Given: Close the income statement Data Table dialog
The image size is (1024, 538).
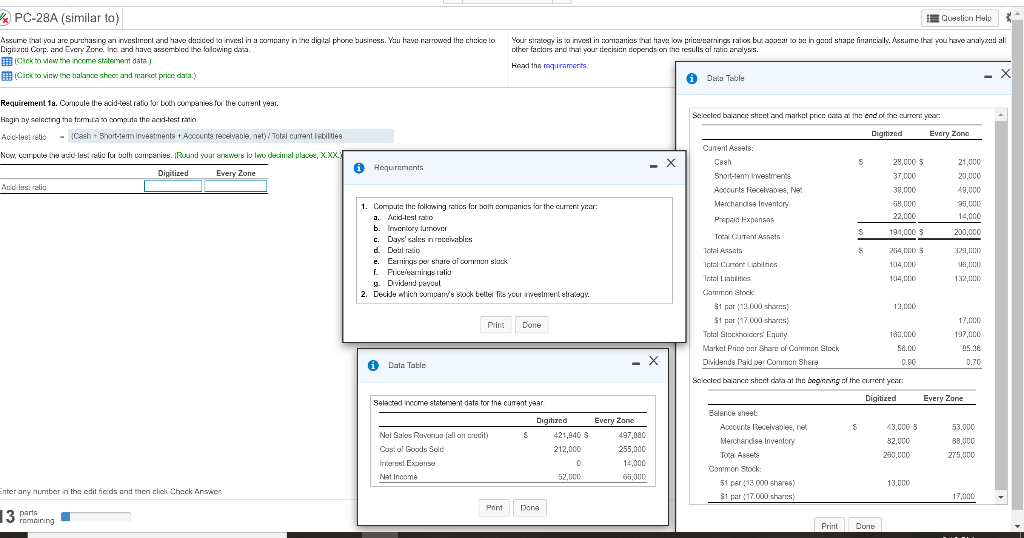Looking at the screenshot, I should coord(653,361).
